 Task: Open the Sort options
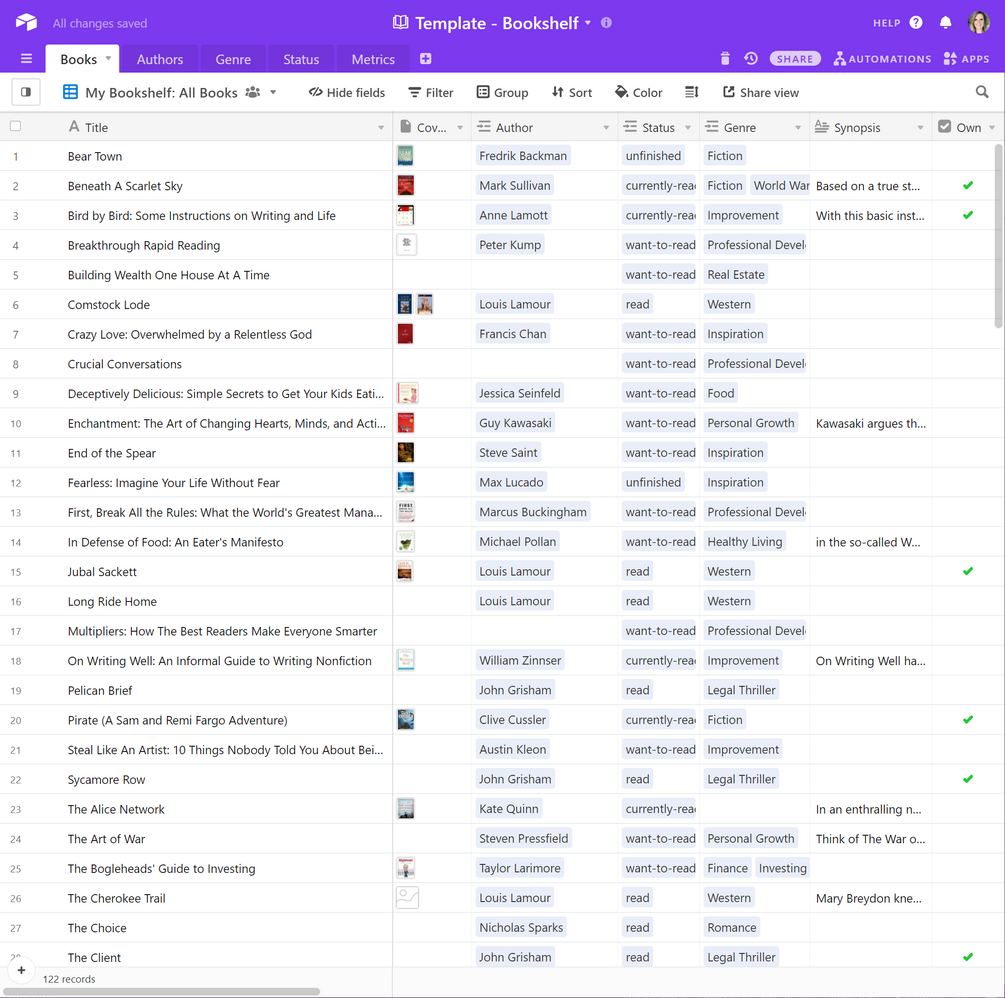(572, 92)
